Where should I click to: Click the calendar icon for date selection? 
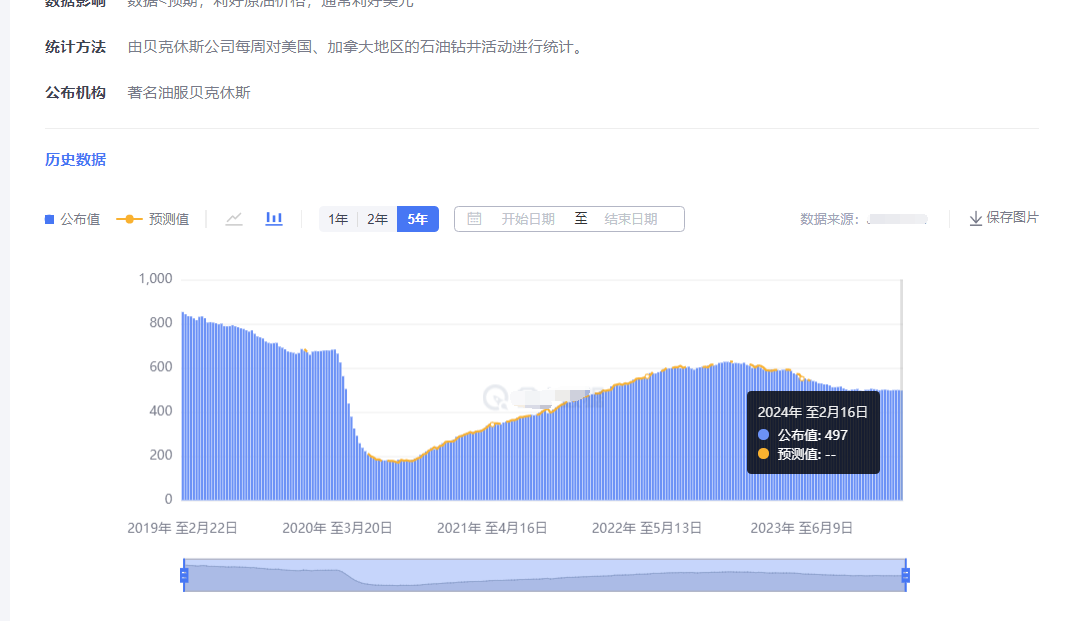[474, 218]
